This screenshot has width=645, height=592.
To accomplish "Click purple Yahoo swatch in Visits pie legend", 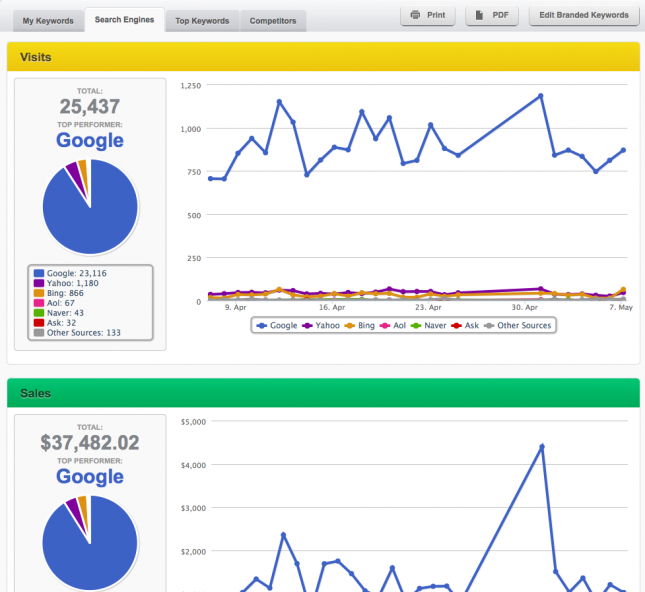I will pos(39,283).
